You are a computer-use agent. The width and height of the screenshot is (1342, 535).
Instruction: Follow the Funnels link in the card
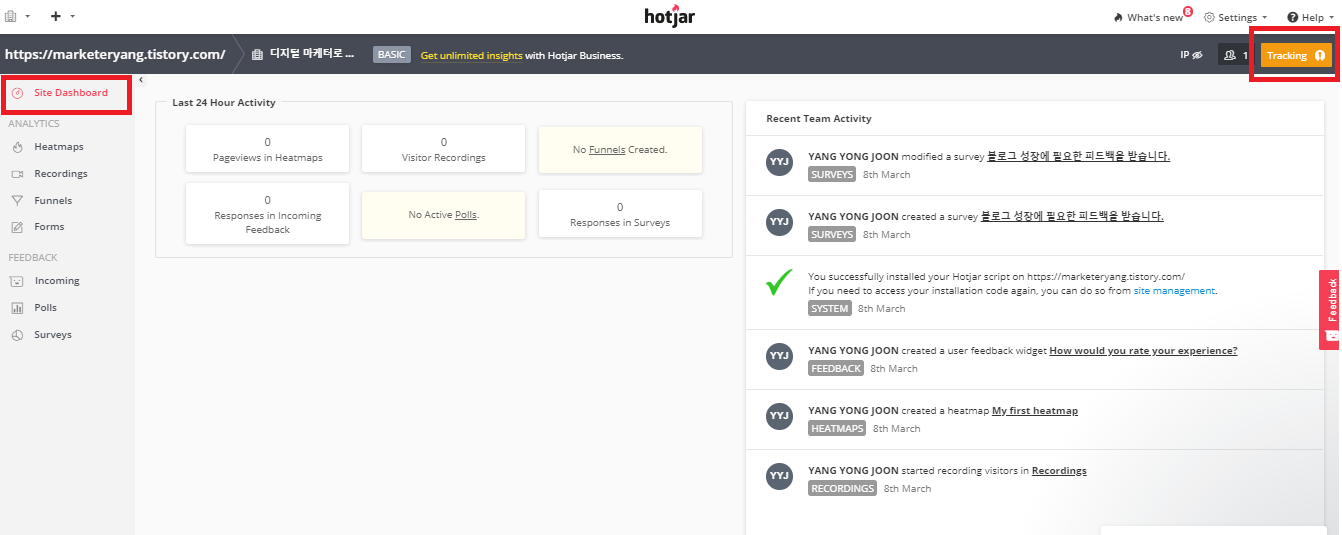(x=607, y=150)
